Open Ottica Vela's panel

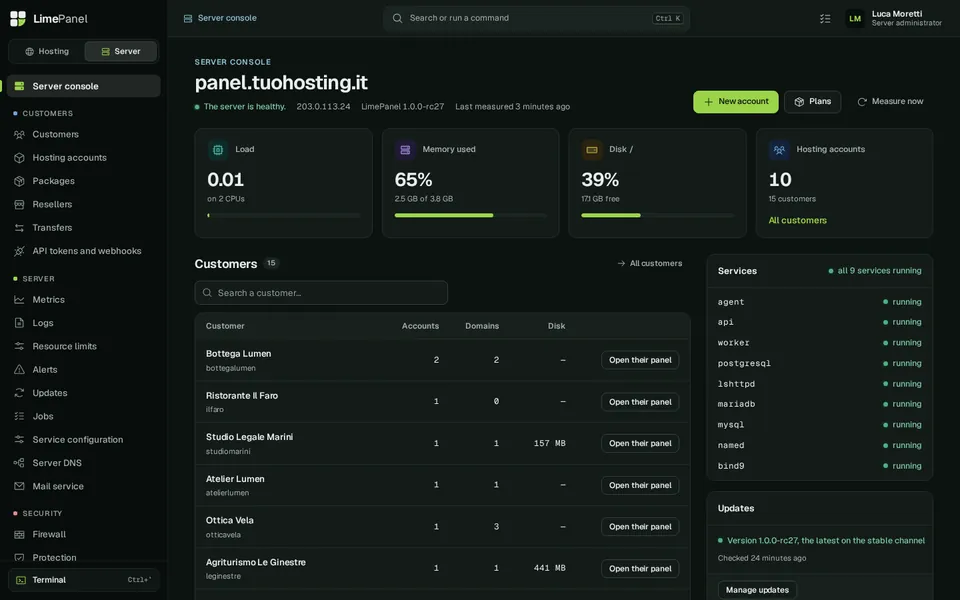click(x=640, y=527)
